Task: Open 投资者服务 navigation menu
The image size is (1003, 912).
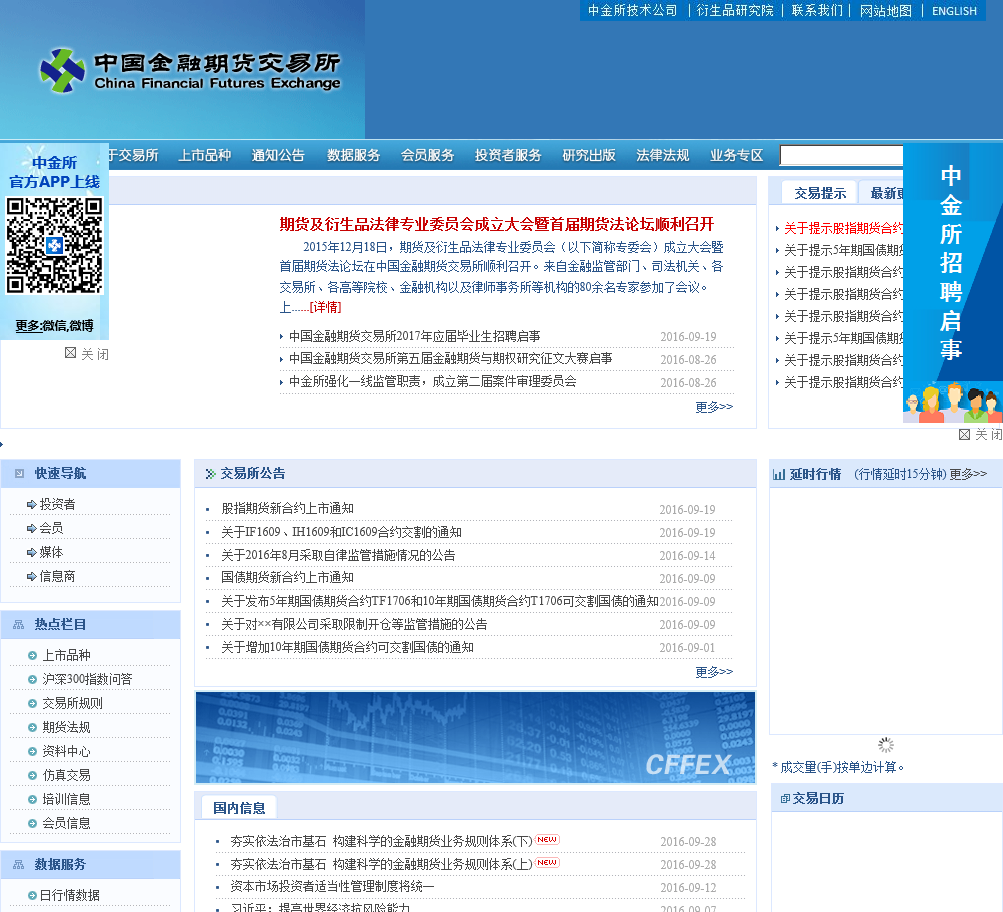Action: coord(508,155)
